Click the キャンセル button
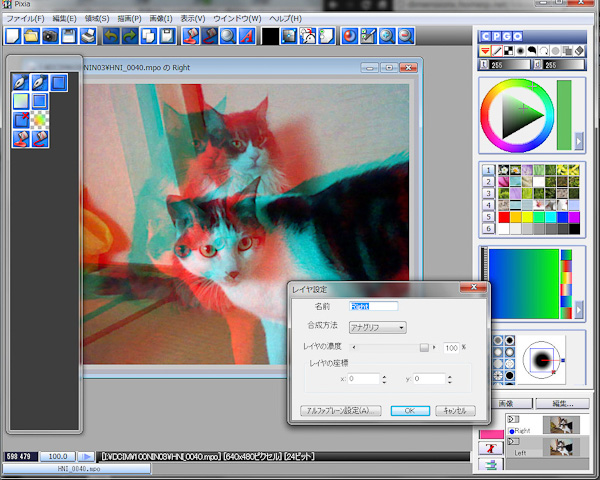600x480 pixels. (x=454, y=410)
